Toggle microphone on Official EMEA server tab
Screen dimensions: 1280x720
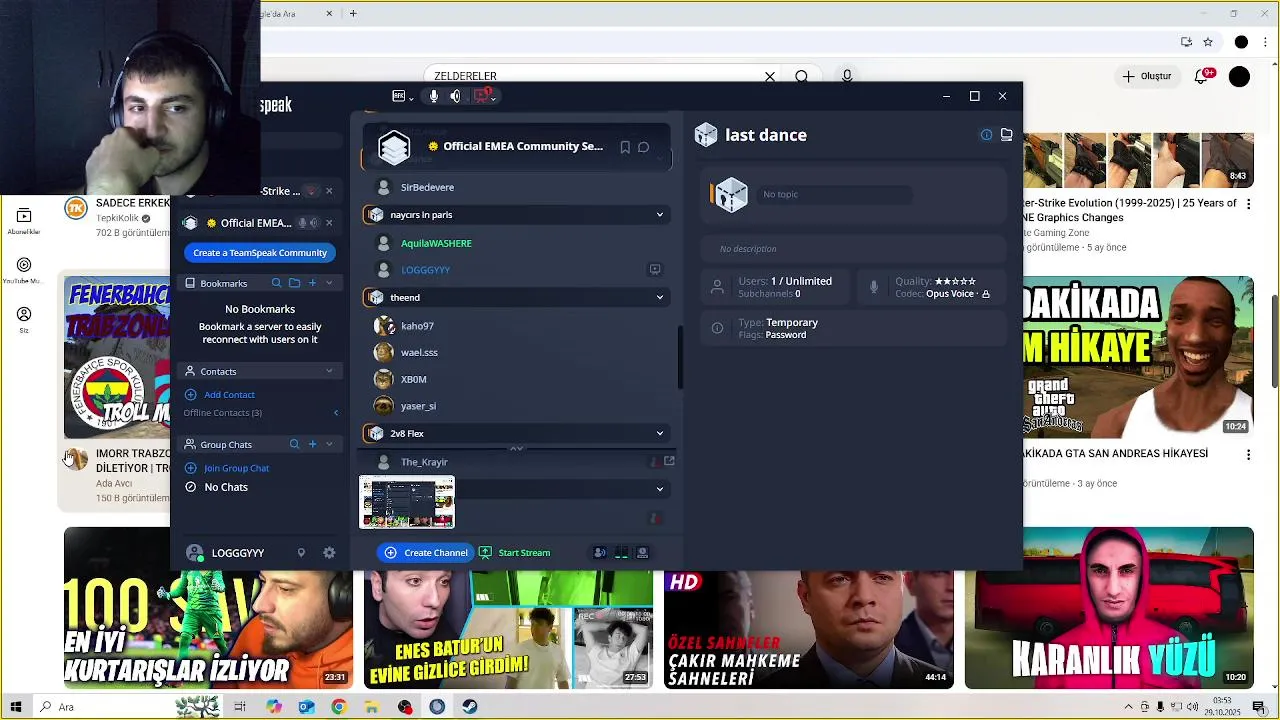[302, 223]
